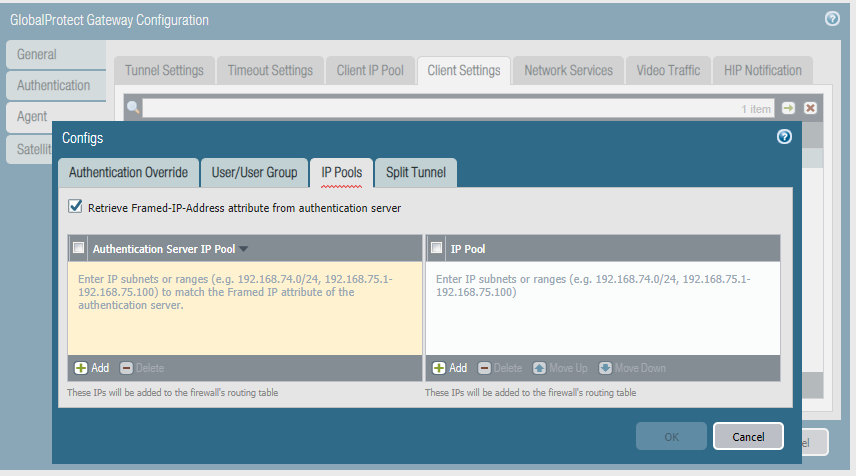Click the '1 item' count text

[x=756, y=109]
